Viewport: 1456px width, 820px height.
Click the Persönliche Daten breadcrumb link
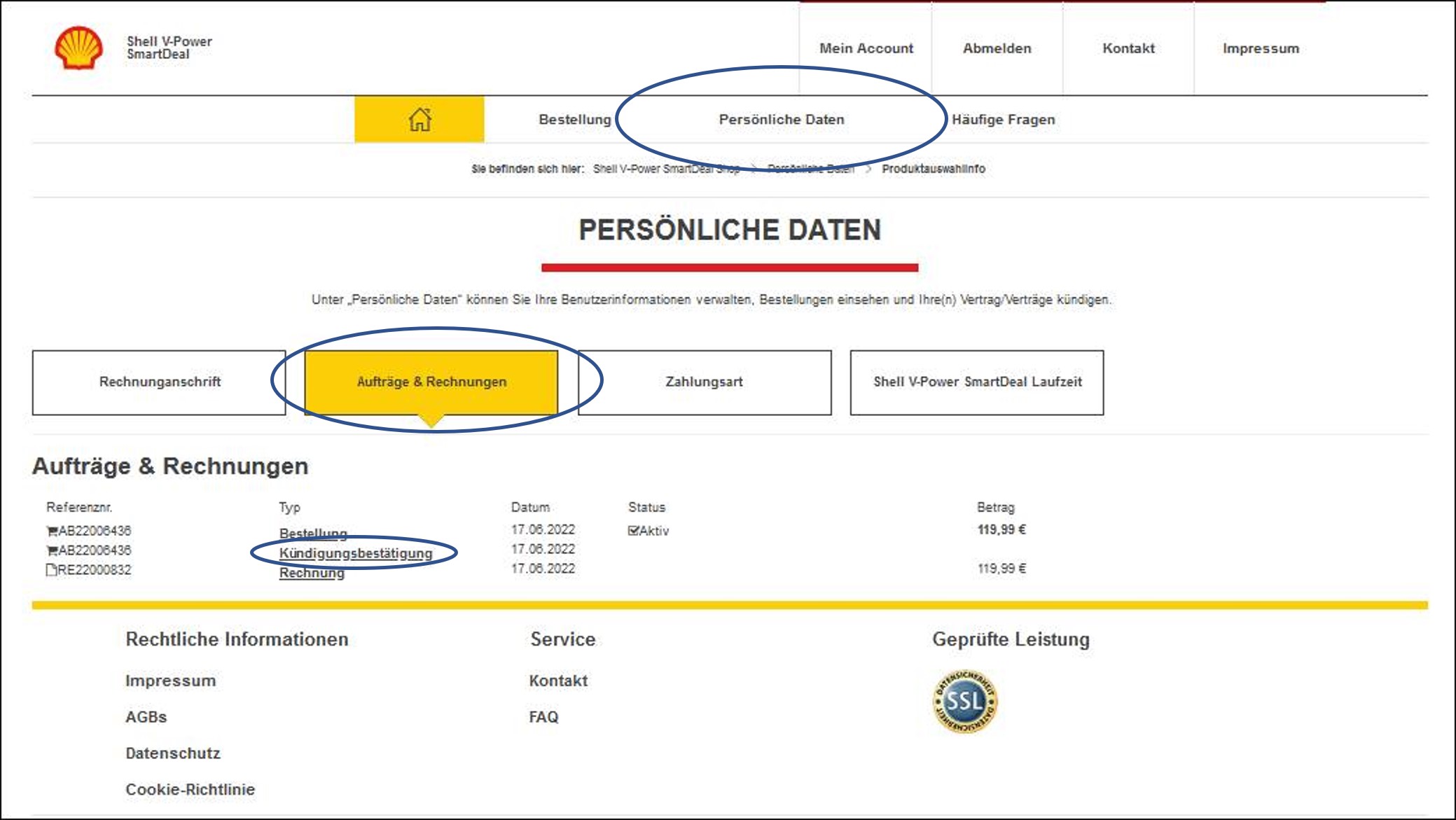(810, 169)
